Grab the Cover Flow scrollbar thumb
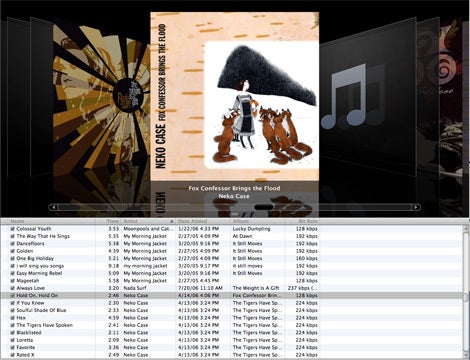The height and width of the screenshot is (360, 470). pyautogui.click(x=263, y=207)
